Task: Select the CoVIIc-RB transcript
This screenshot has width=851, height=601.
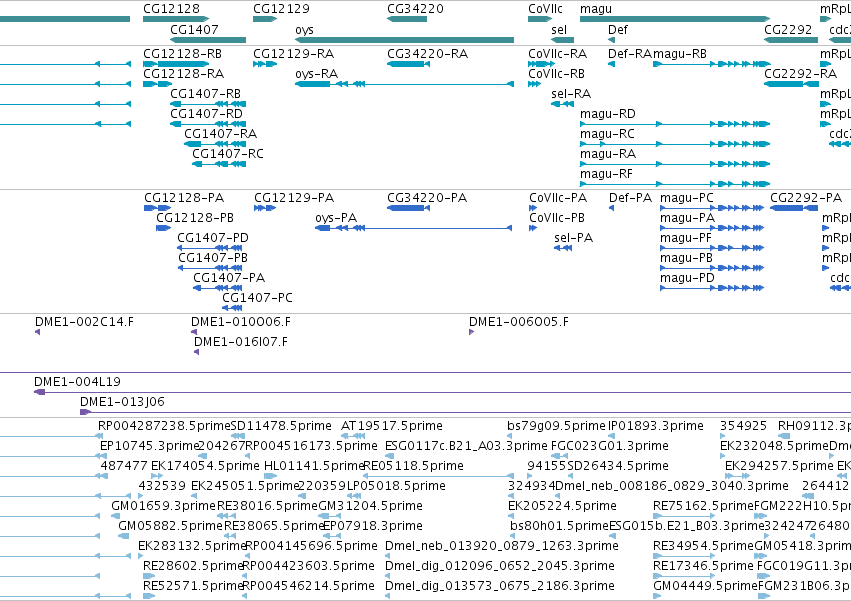Action: tap(557, 74)
